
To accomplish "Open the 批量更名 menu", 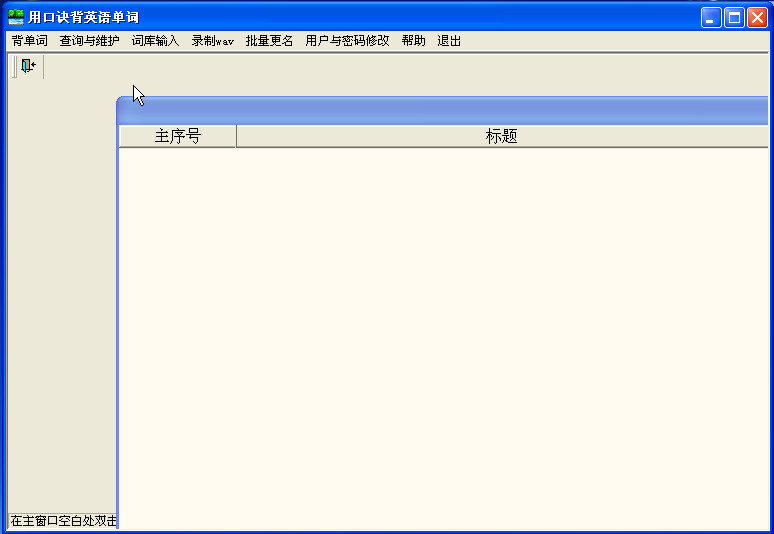I will 269,41.
